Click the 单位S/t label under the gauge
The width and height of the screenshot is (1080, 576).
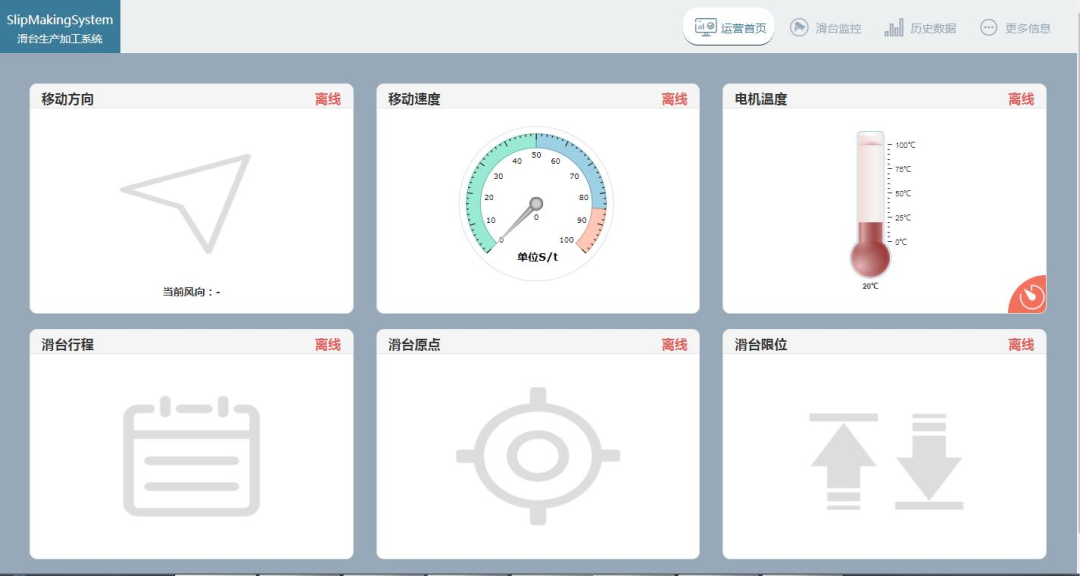537,255
